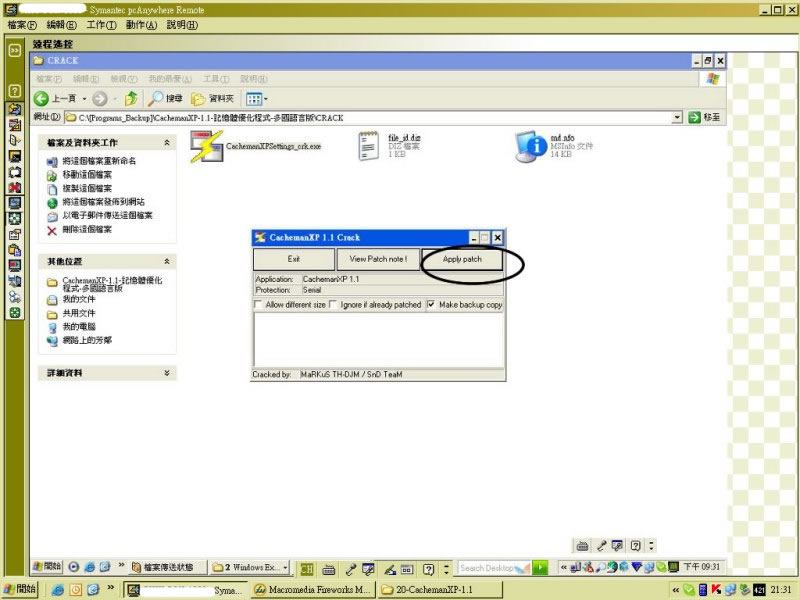Open the Views dropdown in Explorer toolbar
Image resolution: width=800 pixels, height=600 pixels.
[257, 98]
